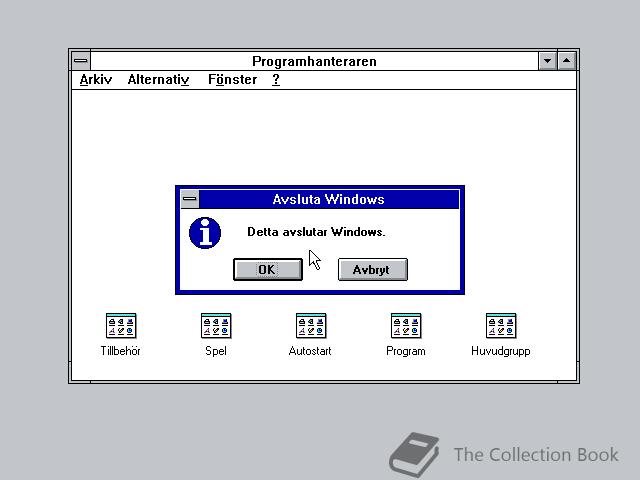Click Avbryt to cancel exiting Windows
Screen dimensions: 640x480
tap(373, 269)
